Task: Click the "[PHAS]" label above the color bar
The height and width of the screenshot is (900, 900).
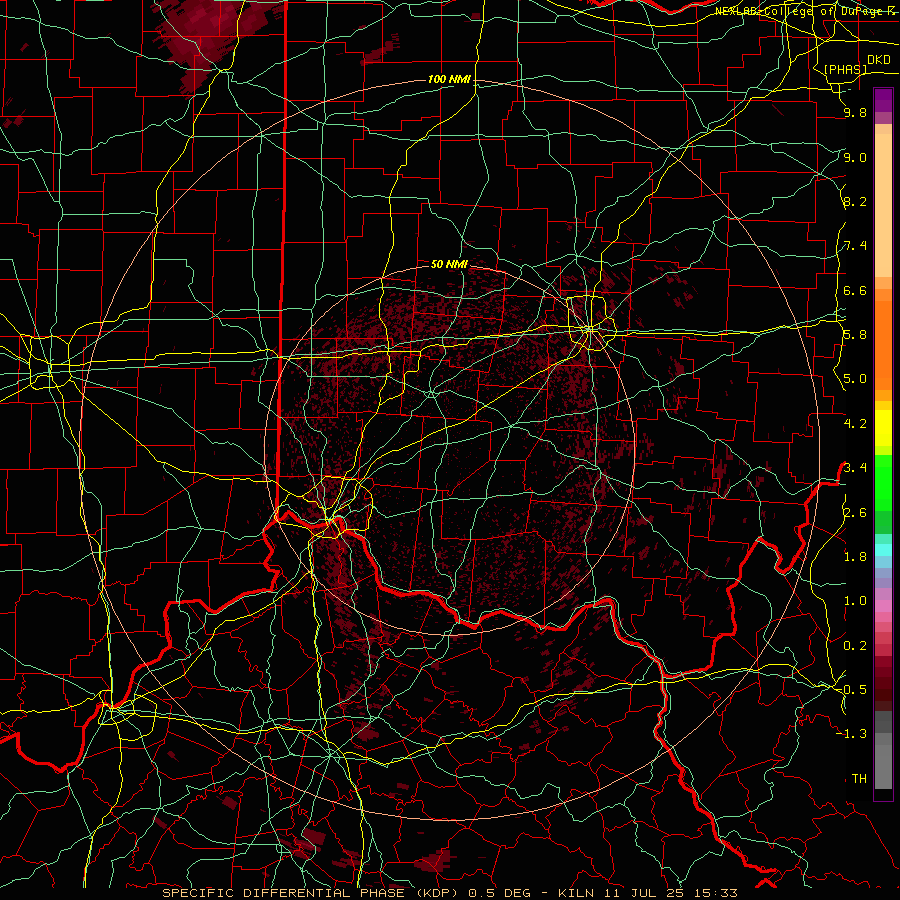Action: [845, 69]
